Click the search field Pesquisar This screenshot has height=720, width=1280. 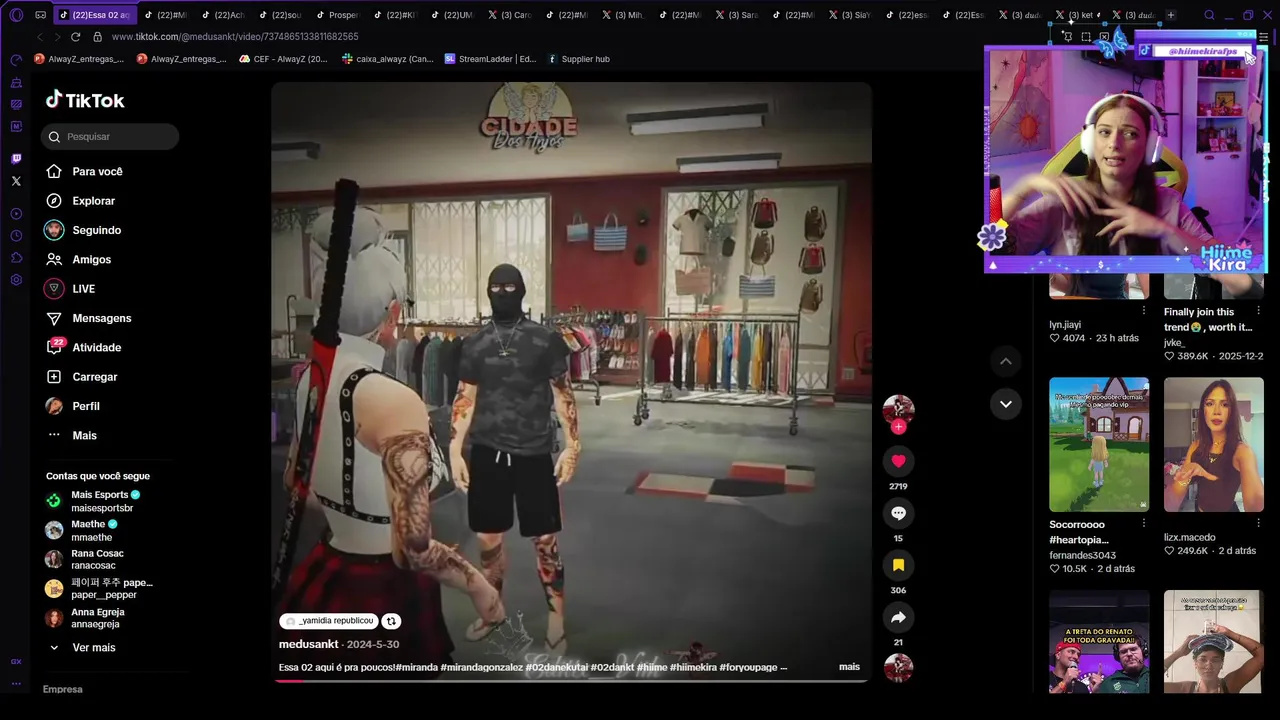pos(110,137)
